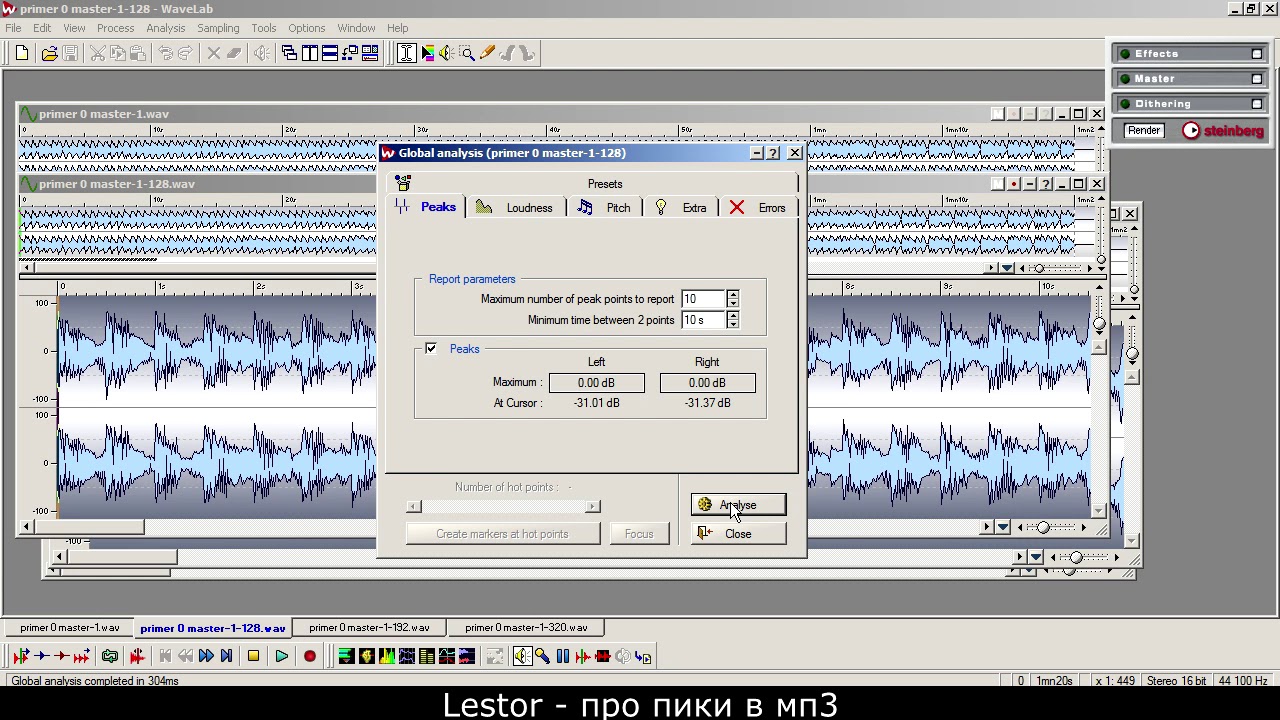Open the Presets icon in Global analysis

tap(403, 183)
